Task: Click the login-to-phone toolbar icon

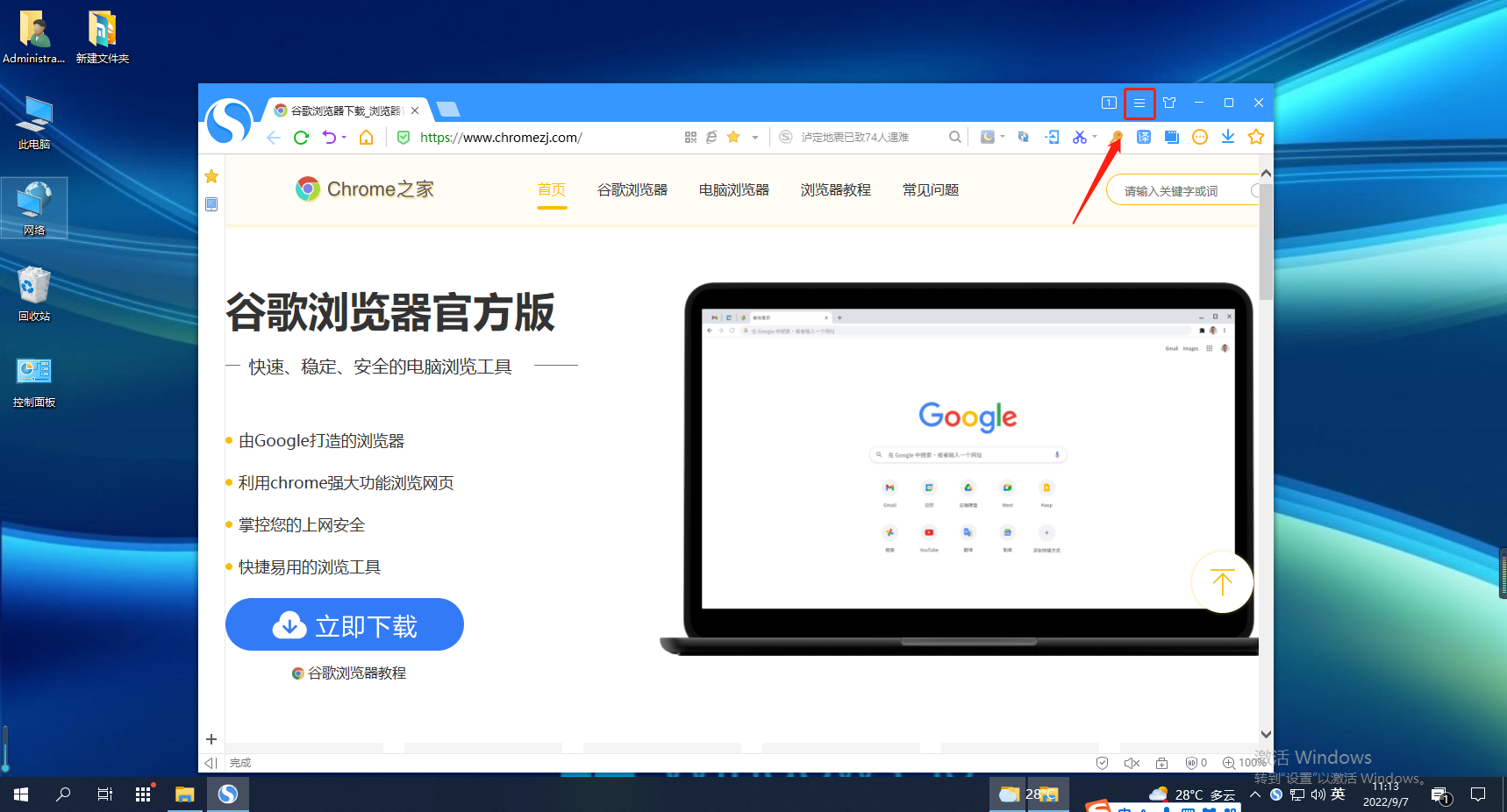Action: tap(1052, 137)
